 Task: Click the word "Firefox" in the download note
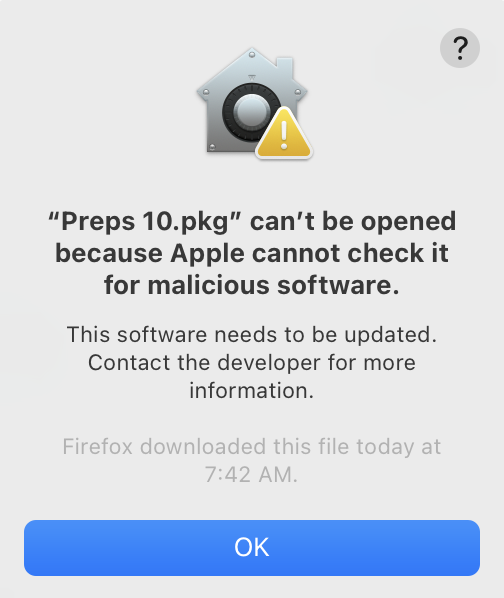click(98, 446)
